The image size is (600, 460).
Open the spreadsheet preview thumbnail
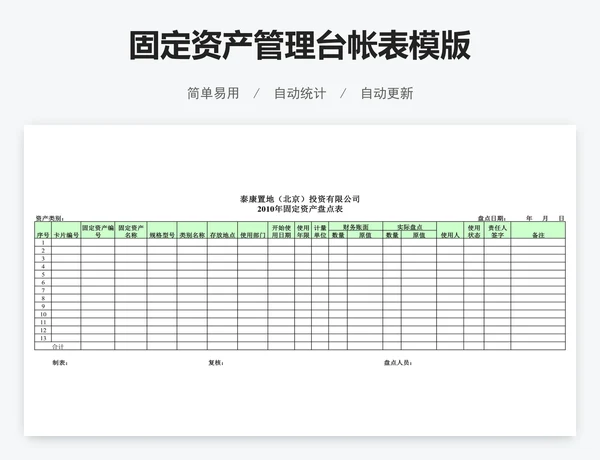[300, 280]
